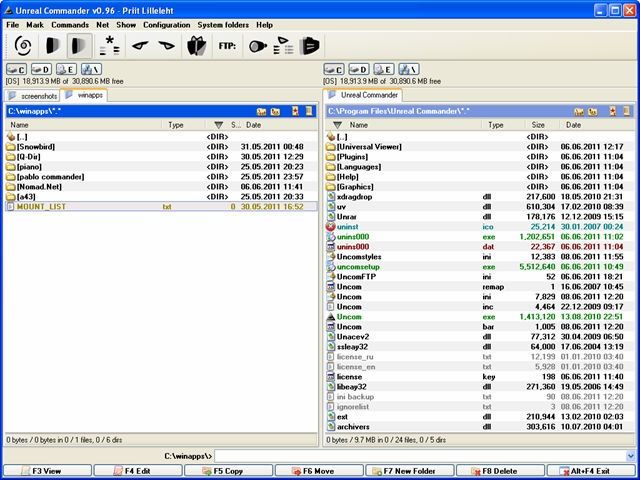Screen dimensions: 640x480
Task: Open history icon in left path bar
Action: (309, 111)
